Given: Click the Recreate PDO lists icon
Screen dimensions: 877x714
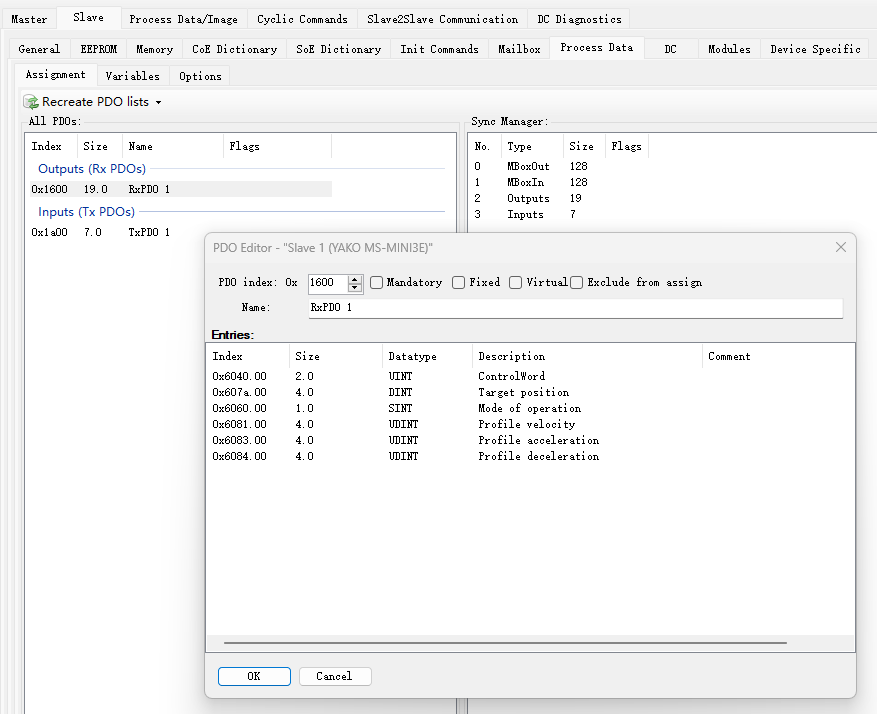Looking at the screenshot, I should 31,102.
